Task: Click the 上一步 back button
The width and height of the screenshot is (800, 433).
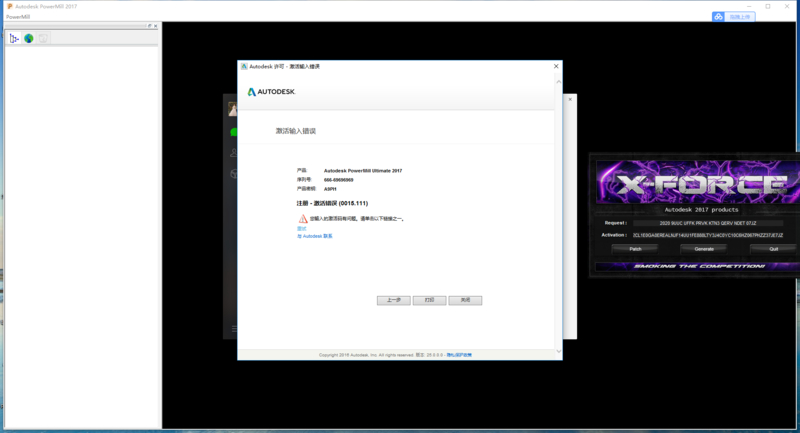Action: coord(393,300)
